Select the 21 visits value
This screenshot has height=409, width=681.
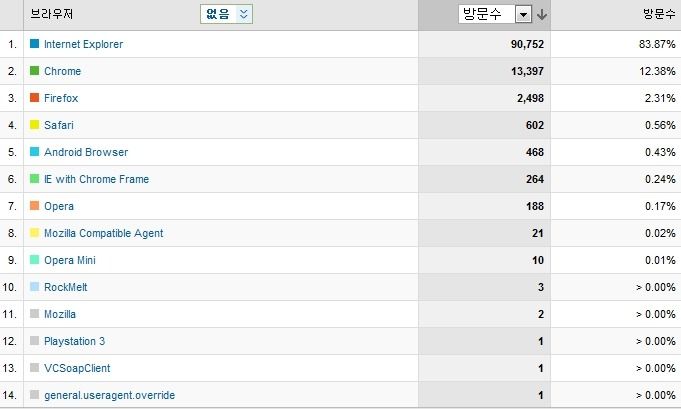(x=538, y=233)
